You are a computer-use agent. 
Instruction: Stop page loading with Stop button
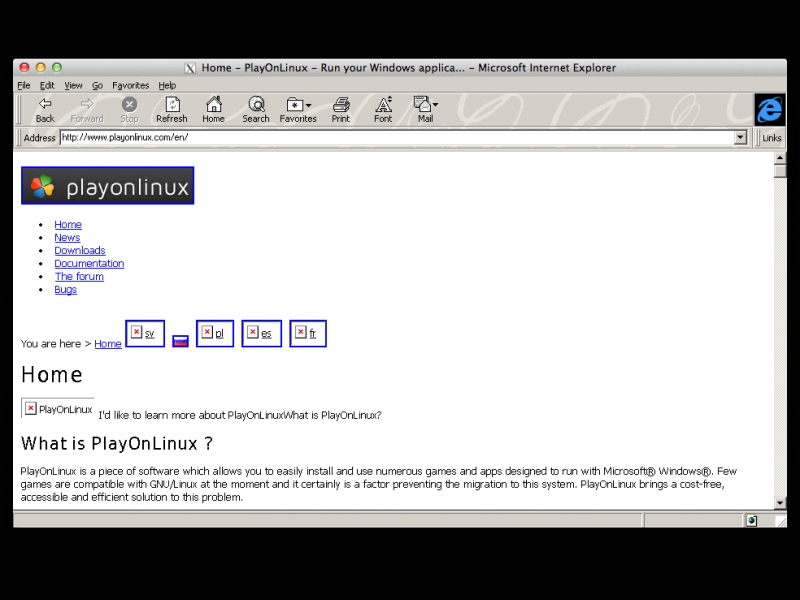(x=129, y=110)
